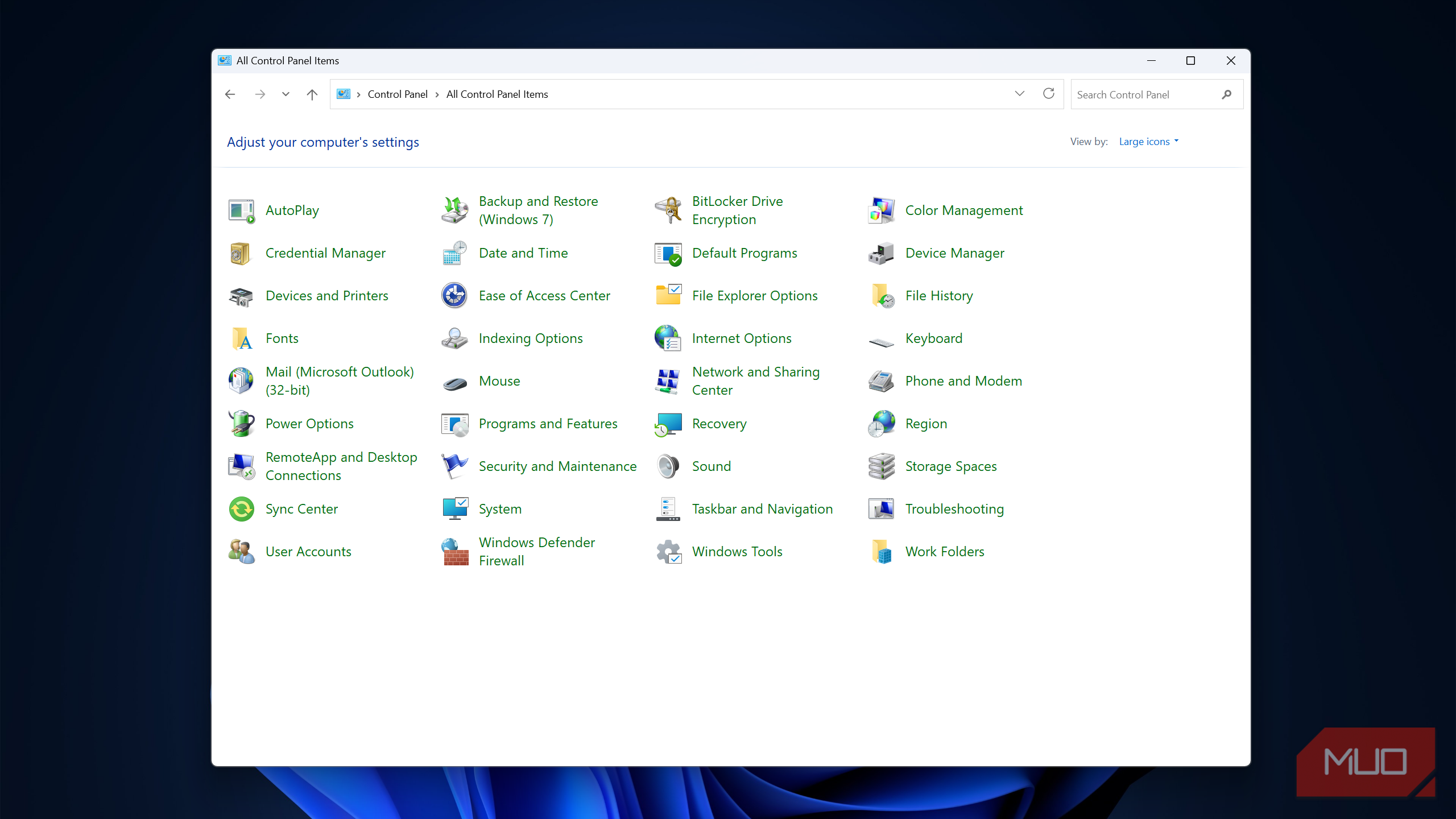Screen dimensions: 1456x819
Task: Click the Mouse icon
Action: coord(454,383)
